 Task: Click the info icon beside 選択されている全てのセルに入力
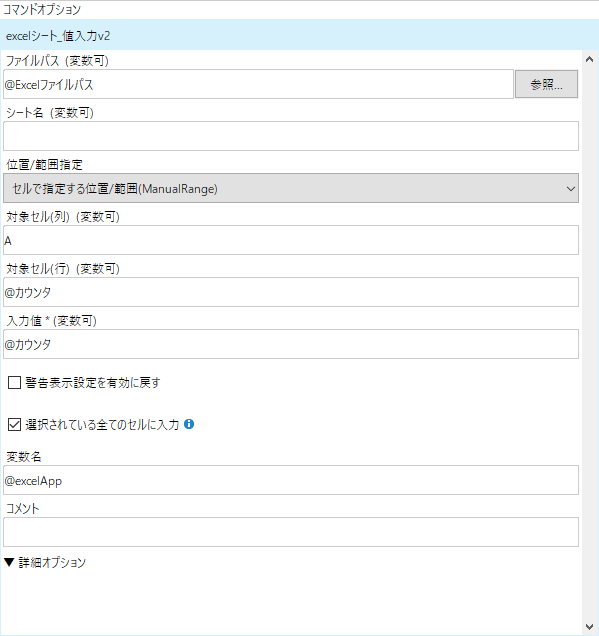pos(189,424)
